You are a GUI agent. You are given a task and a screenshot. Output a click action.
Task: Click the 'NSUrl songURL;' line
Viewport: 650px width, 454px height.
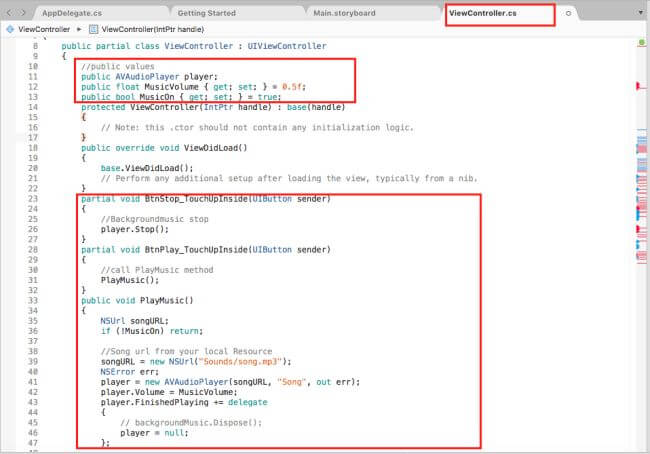click(135, 321)
